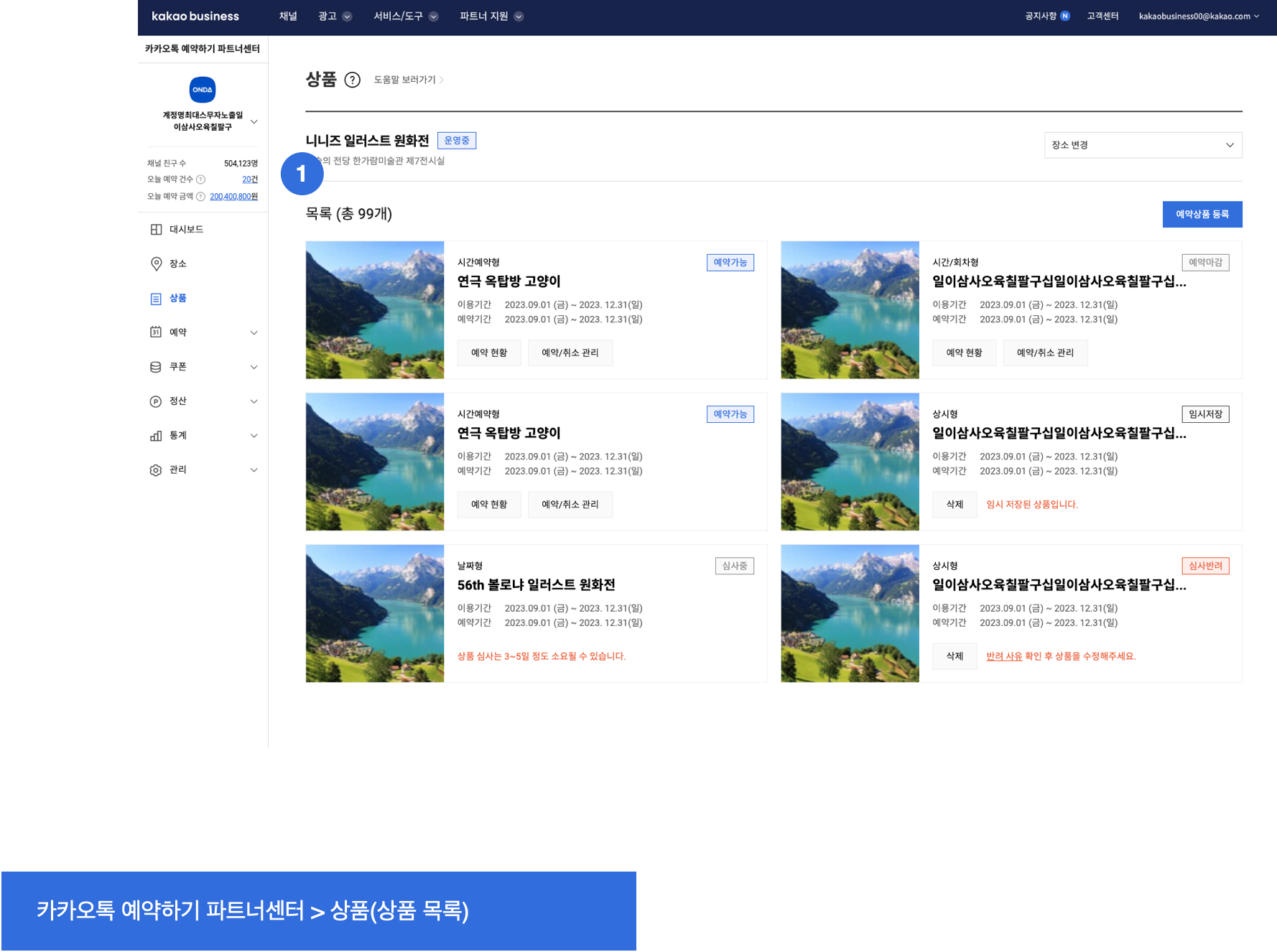The image size is (1277, 952).
Task: Expand the 서비스/도구 top menu
Action: click(x=405, y=17)
